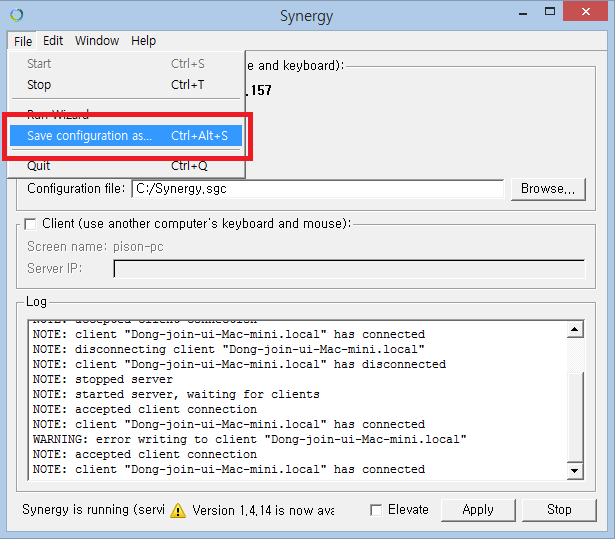Click the Stop button at bottom right
Screen dimensions: 615x539
559,510
